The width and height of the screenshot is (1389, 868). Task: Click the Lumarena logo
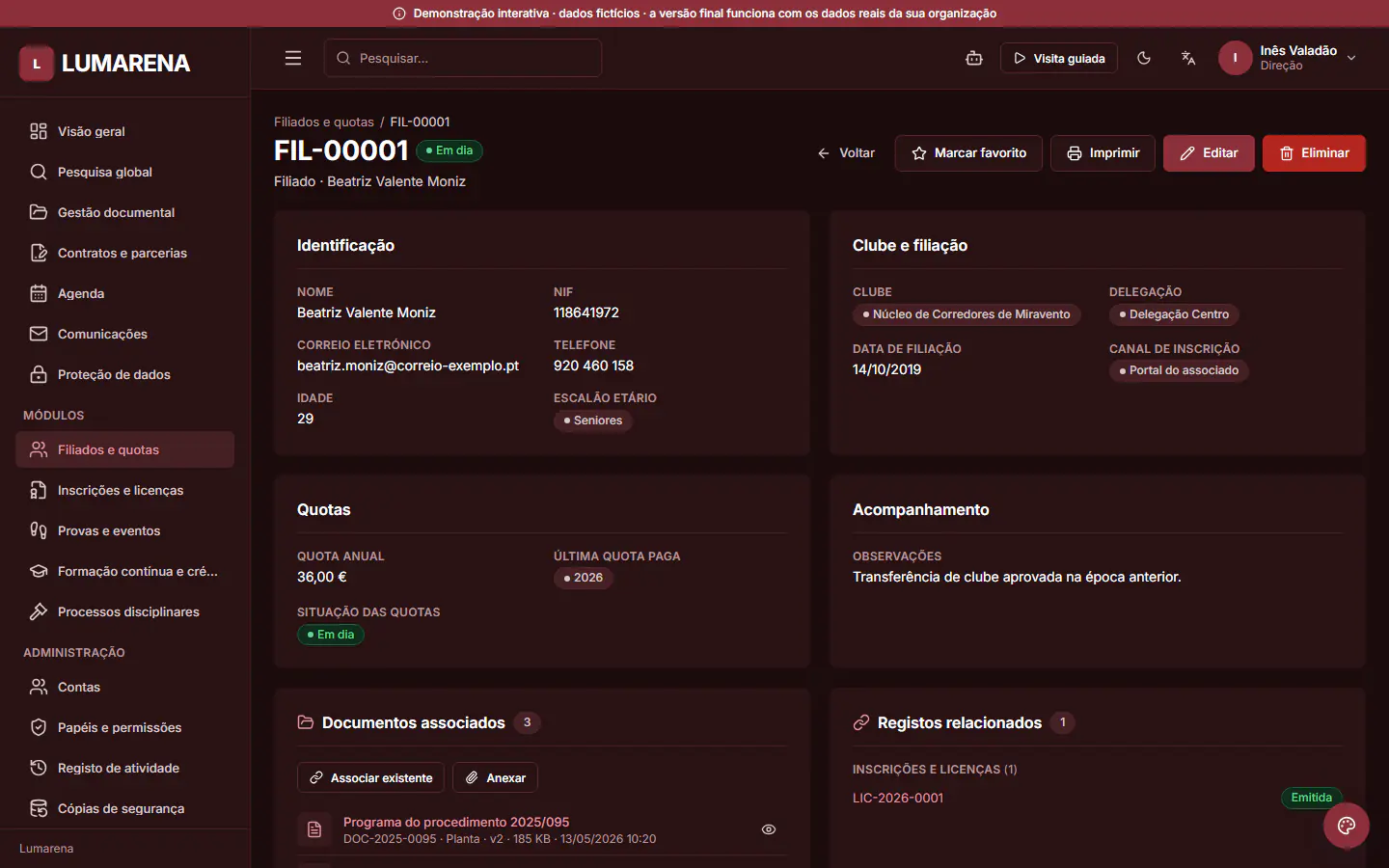coord(104,64)
